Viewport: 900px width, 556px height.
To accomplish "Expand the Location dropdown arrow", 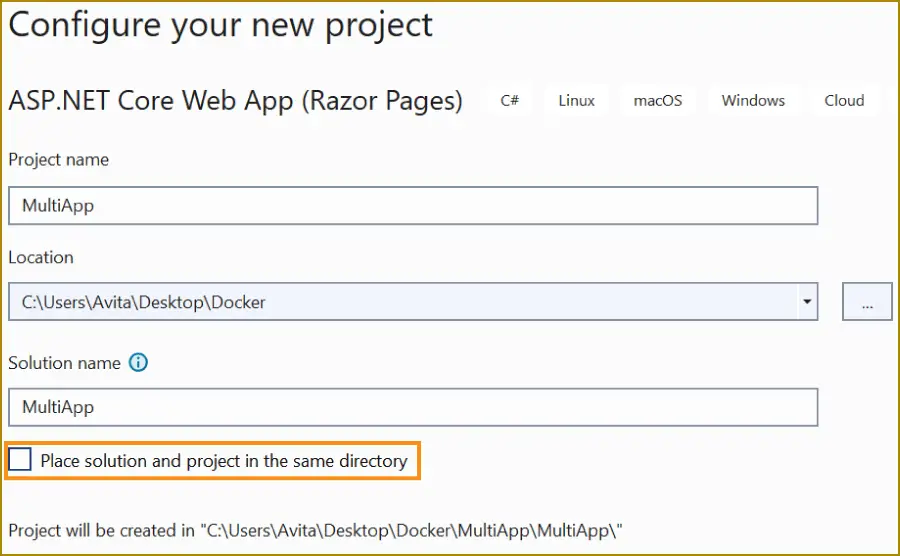I will click(x=806, y=301).
